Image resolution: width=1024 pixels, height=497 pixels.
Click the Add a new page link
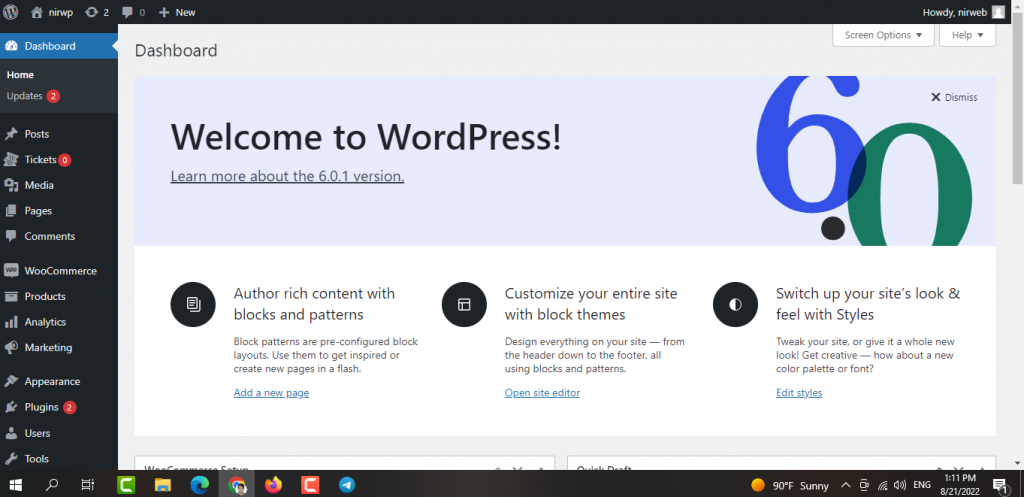point(271,393)
